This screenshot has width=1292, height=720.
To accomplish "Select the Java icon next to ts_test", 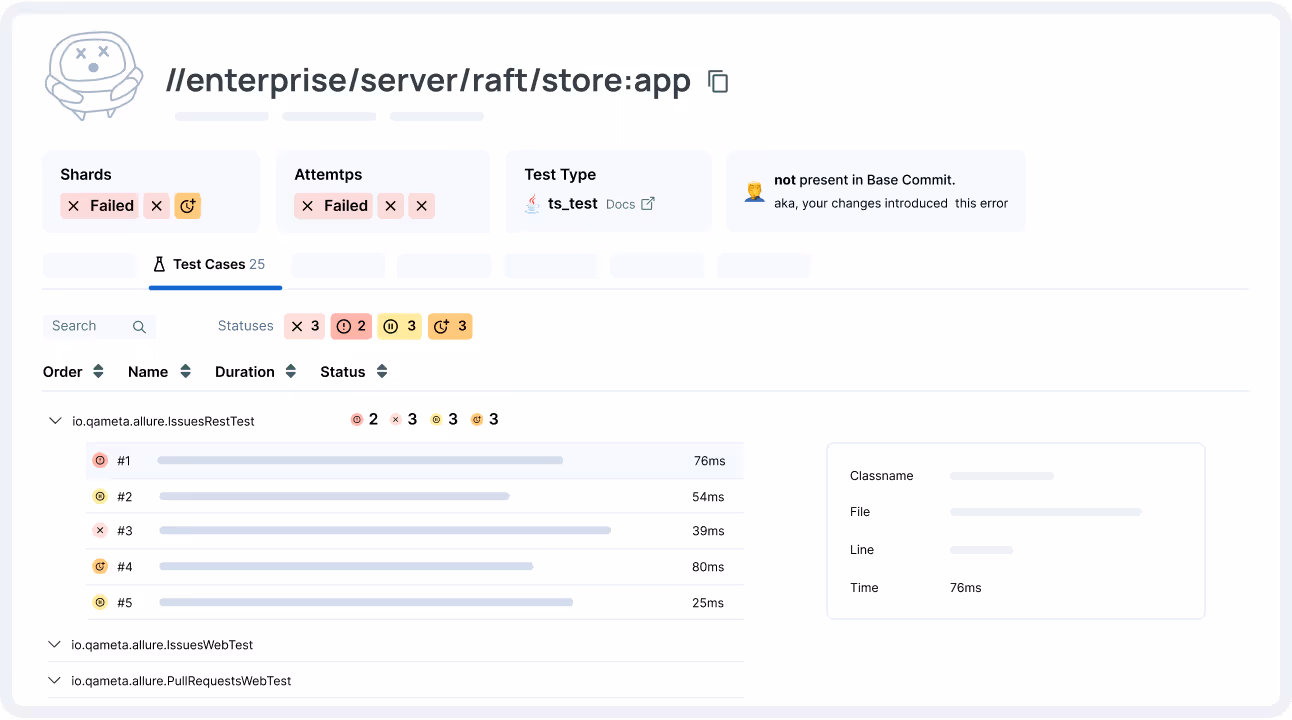I will tap(532, 203).
